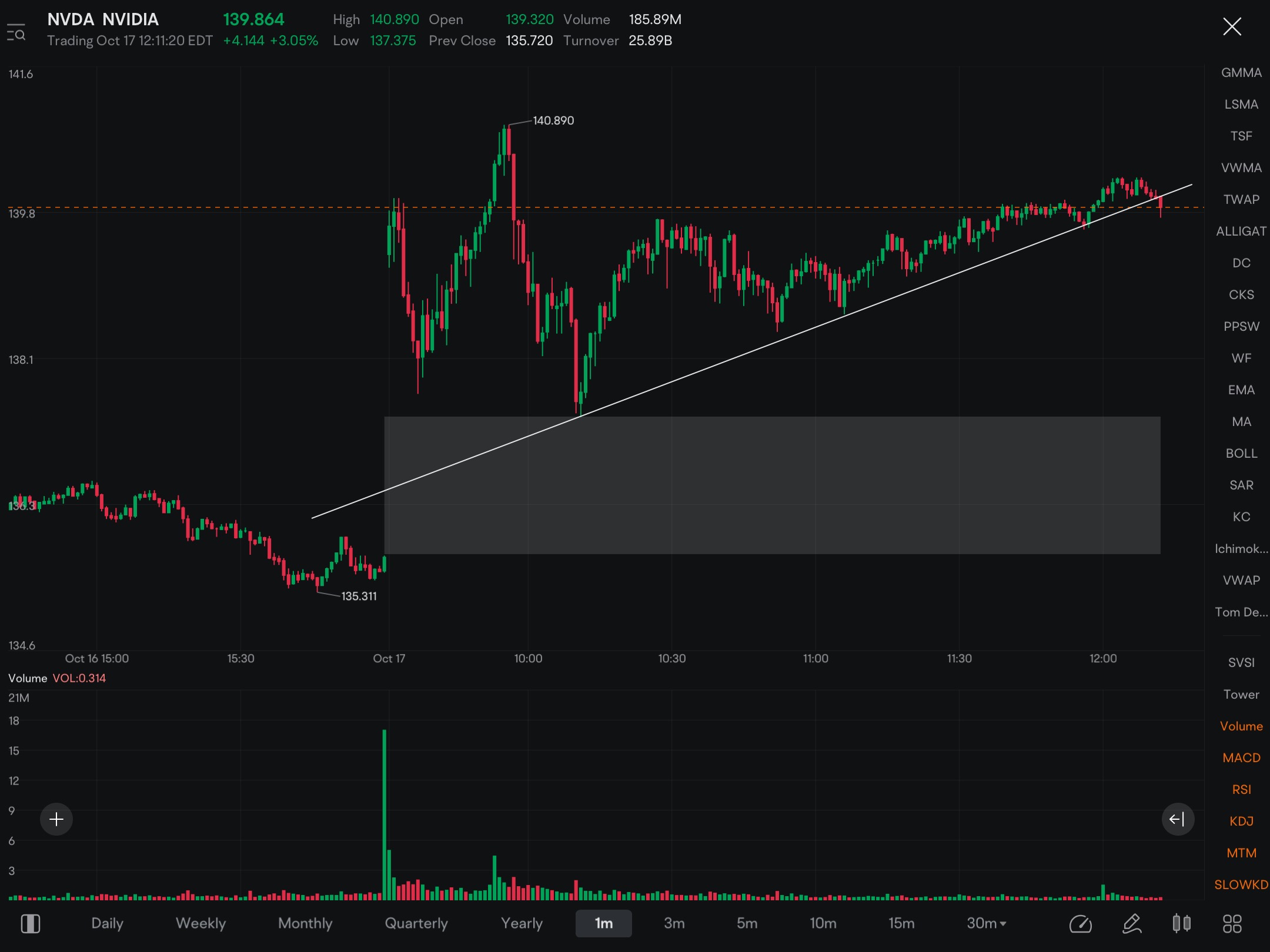The image size is (1270, 952).
Task: Jump to latest bar with arrow-to-bar button
Action: coord(1178,819)
